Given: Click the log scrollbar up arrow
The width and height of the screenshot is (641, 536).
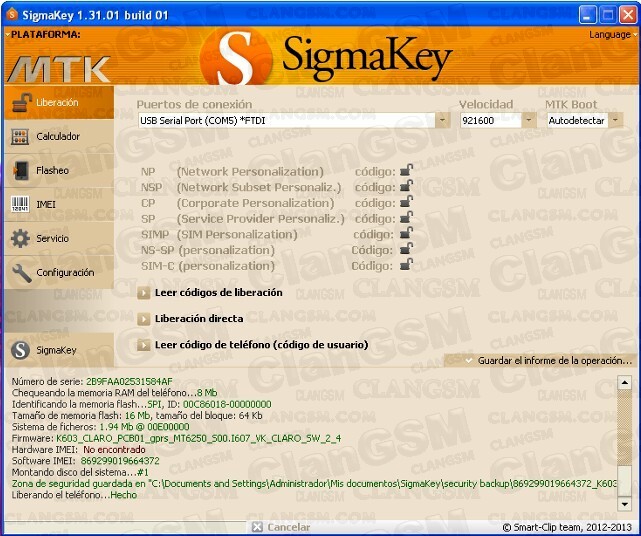Looking at the screenshot, I should click(625, 383).
